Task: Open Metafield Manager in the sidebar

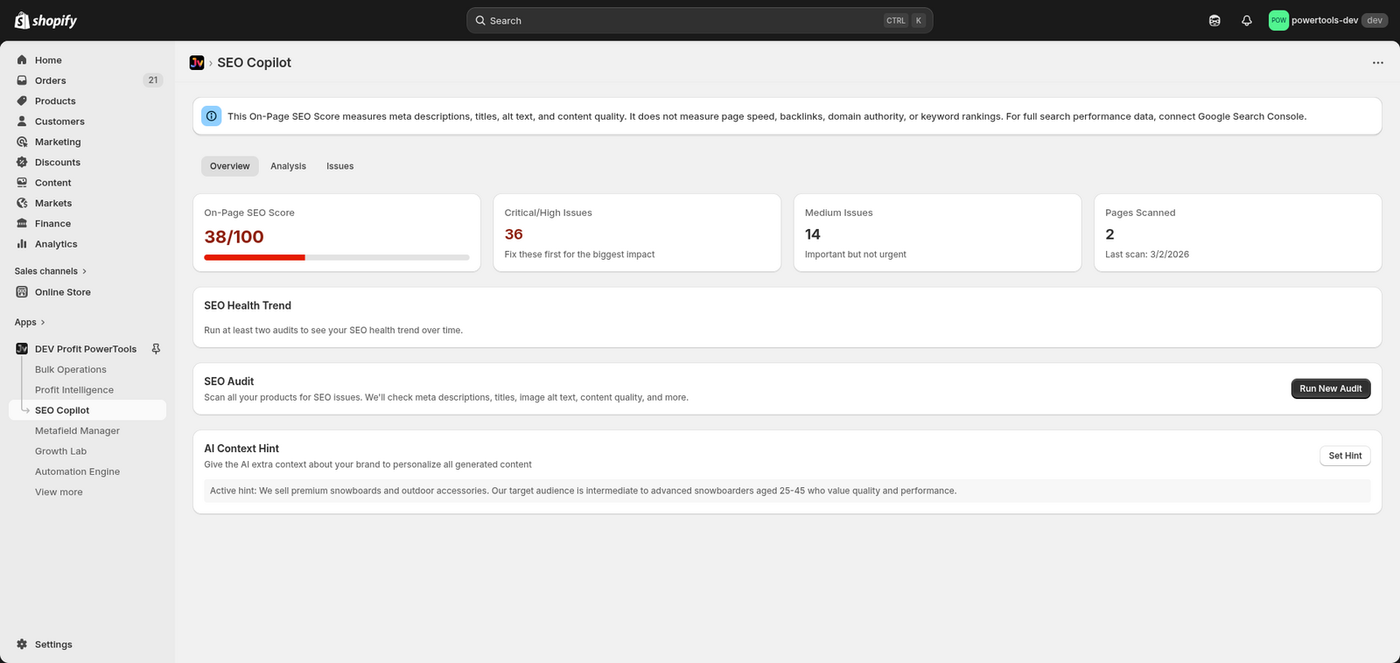Action: tap(77, 431)
